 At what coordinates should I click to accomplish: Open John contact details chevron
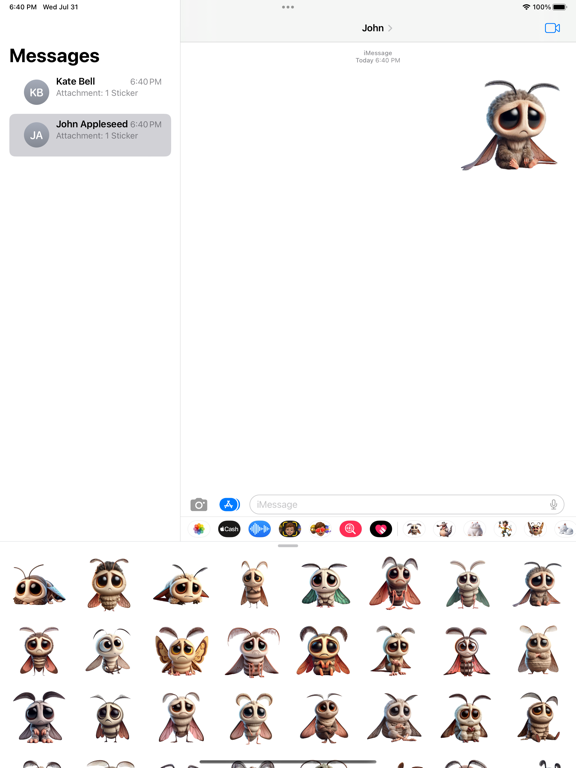pos(390,28)
